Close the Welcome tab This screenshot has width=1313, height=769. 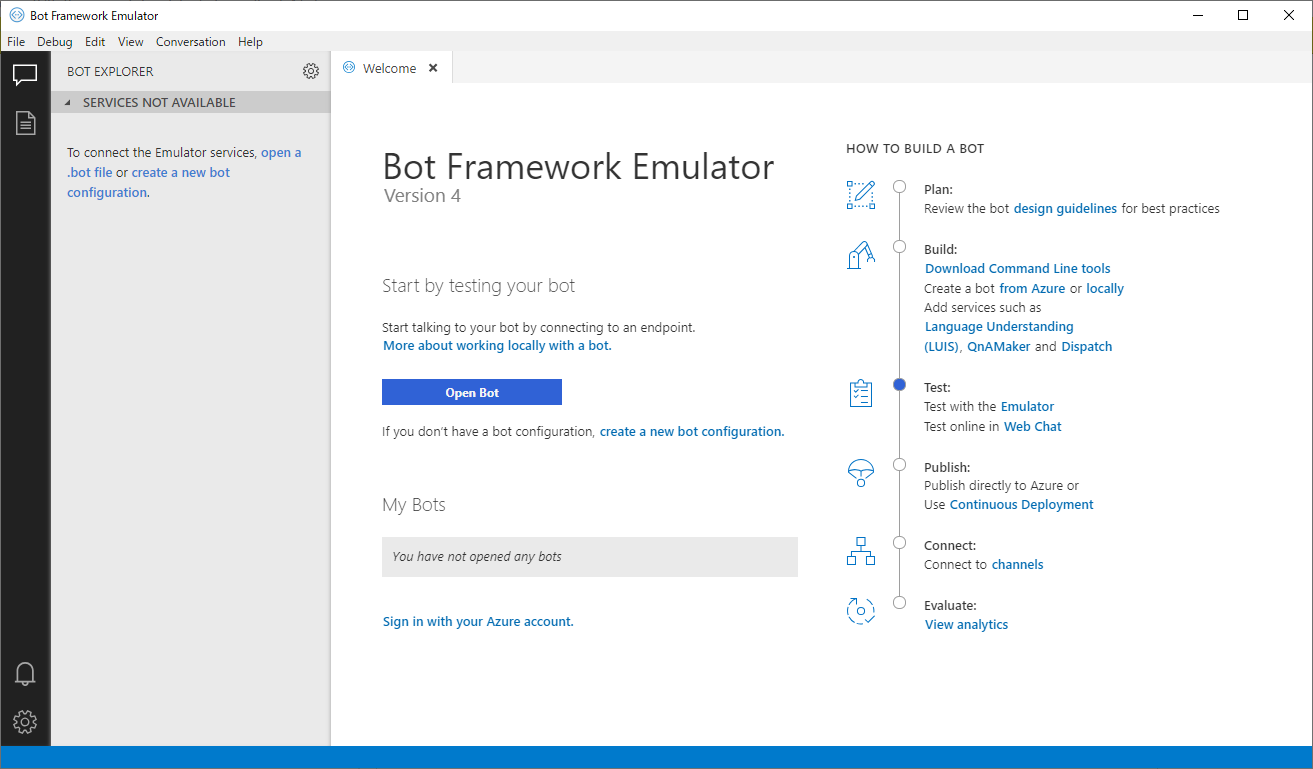(x=433, y=68)
